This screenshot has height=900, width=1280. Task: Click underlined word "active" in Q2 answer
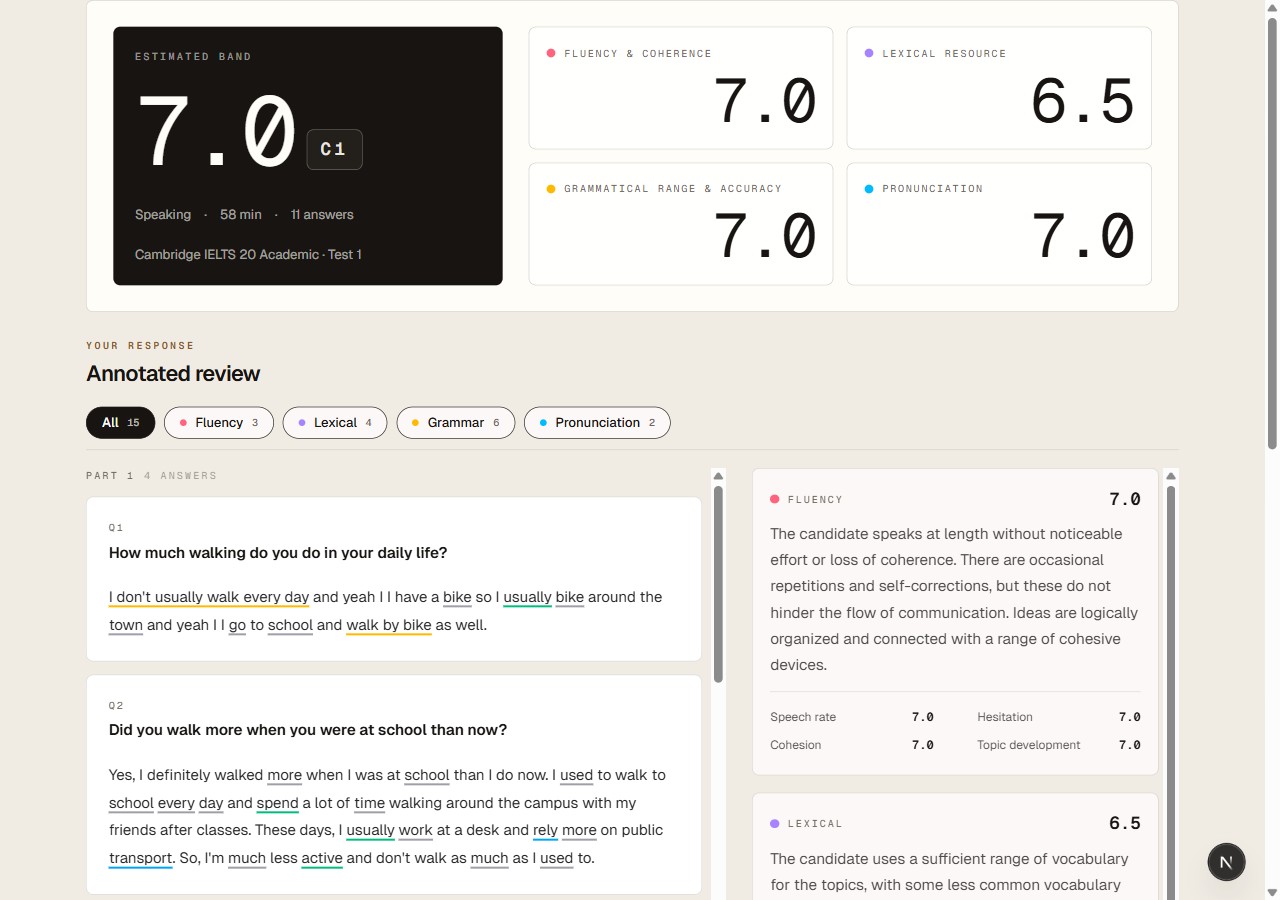322,858
